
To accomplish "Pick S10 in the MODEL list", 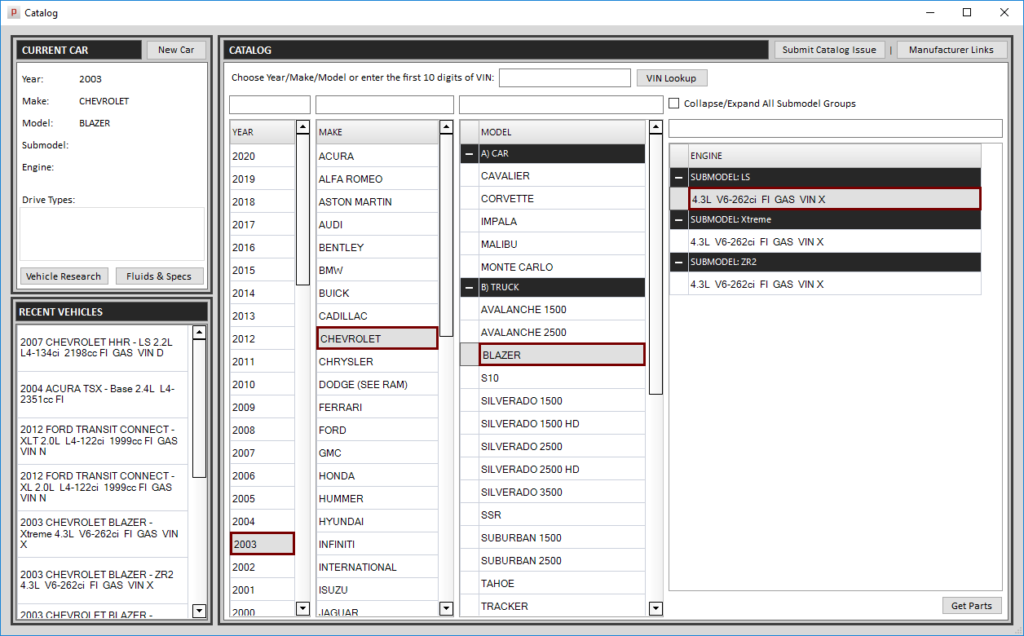I will click(562, 378).
